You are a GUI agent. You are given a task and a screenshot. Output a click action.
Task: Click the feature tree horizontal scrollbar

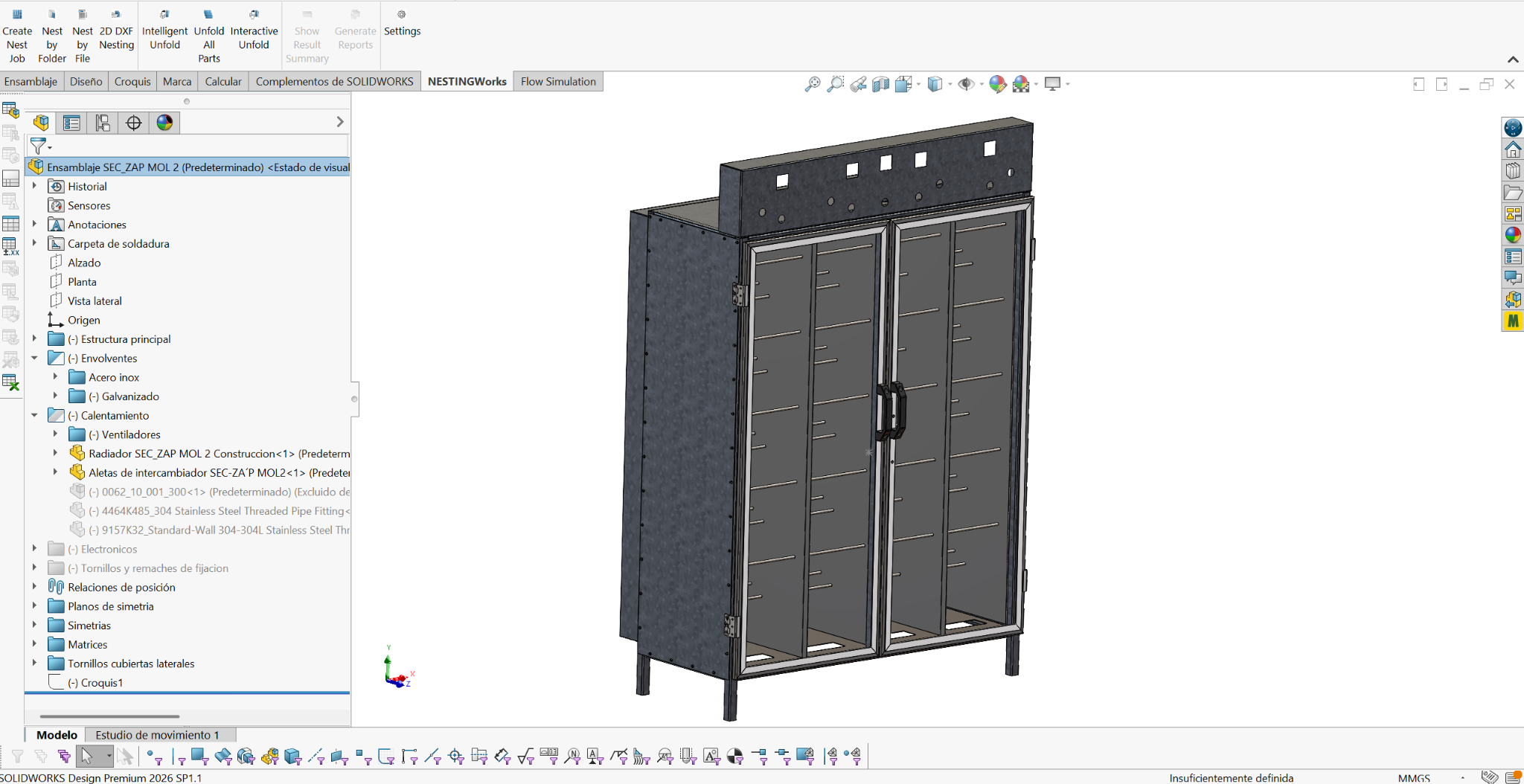click(x=109, y=716)
